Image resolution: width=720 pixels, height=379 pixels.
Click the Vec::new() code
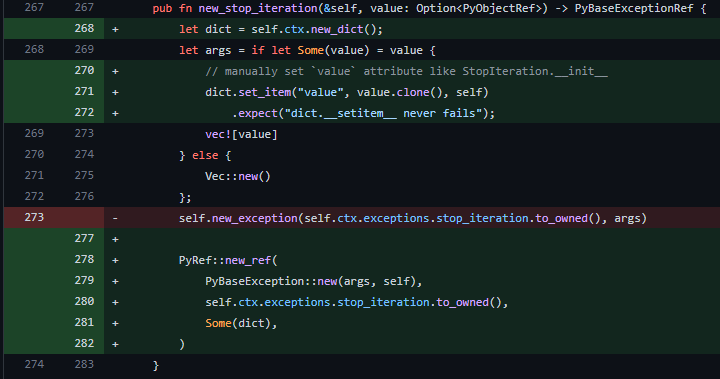[x=238, y=176]
